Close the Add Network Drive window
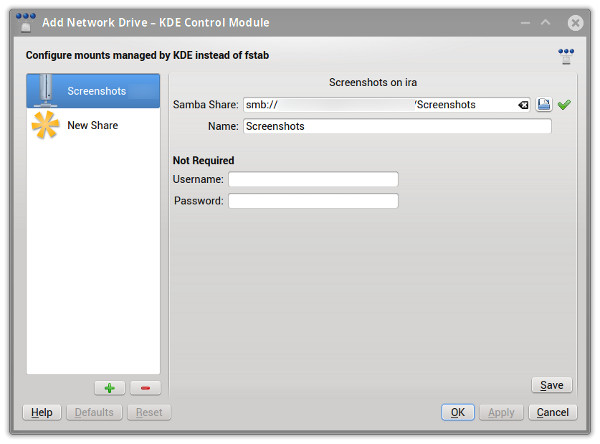Viewport: 600px width, 444px height. pyautogui.click(x=575, y=23)
